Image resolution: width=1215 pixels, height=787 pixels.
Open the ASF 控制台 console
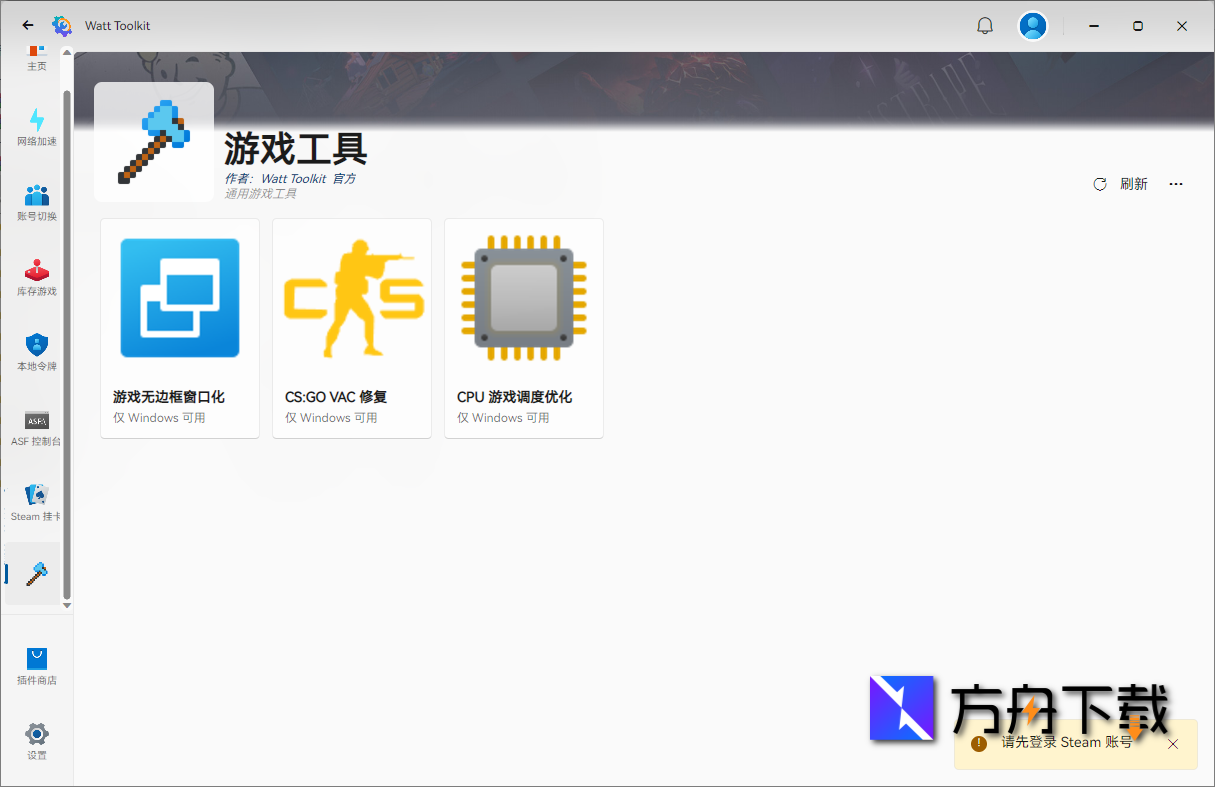pyautogui.click(x=37, y=427)
